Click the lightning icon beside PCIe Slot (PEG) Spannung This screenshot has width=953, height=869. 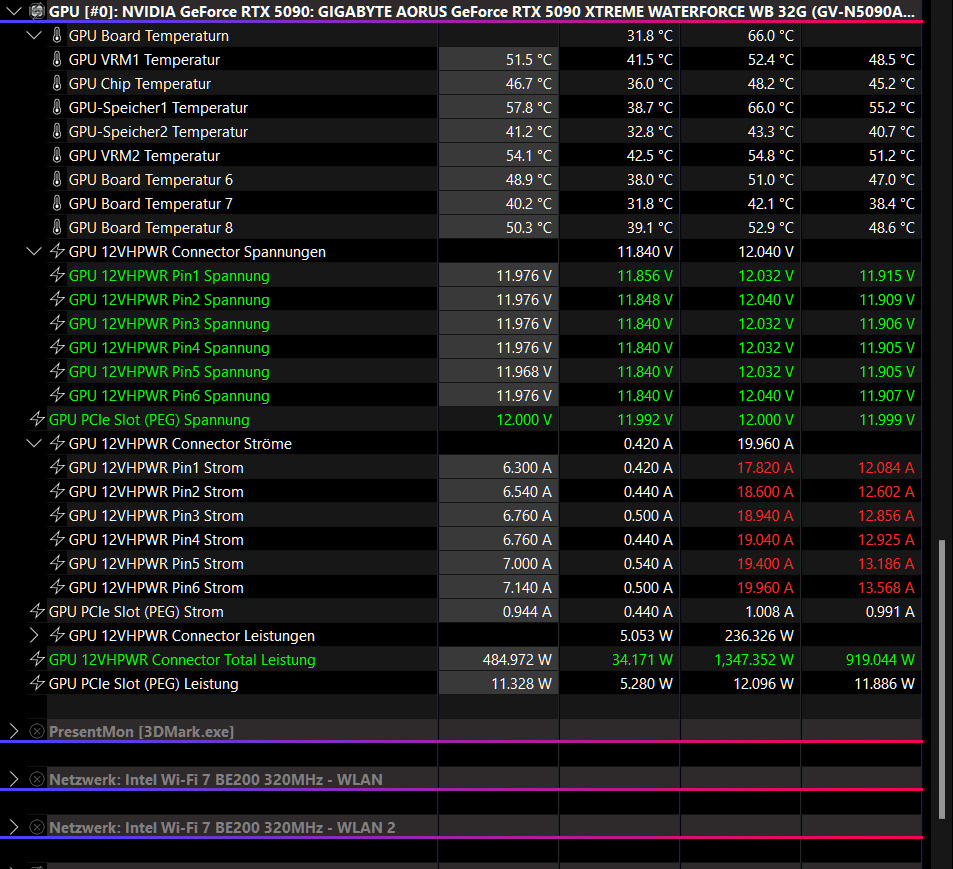point(37,419)
